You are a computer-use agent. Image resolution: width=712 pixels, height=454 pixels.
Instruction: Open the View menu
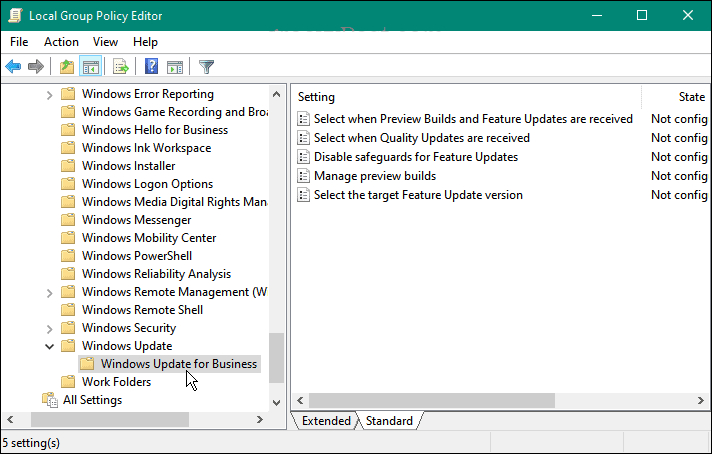point(105,42)
